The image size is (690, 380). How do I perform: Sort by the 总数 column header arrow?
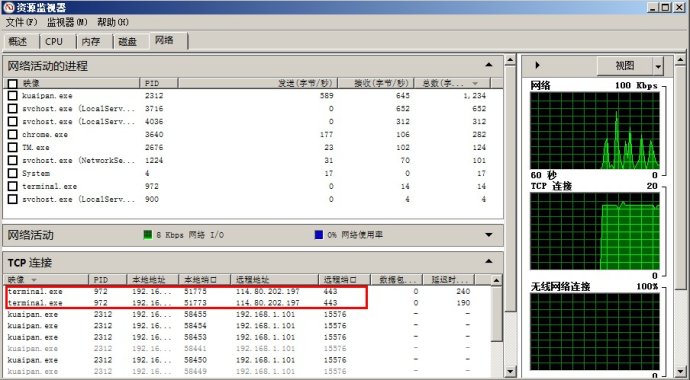pyautogui.click(x=475, y=83)
